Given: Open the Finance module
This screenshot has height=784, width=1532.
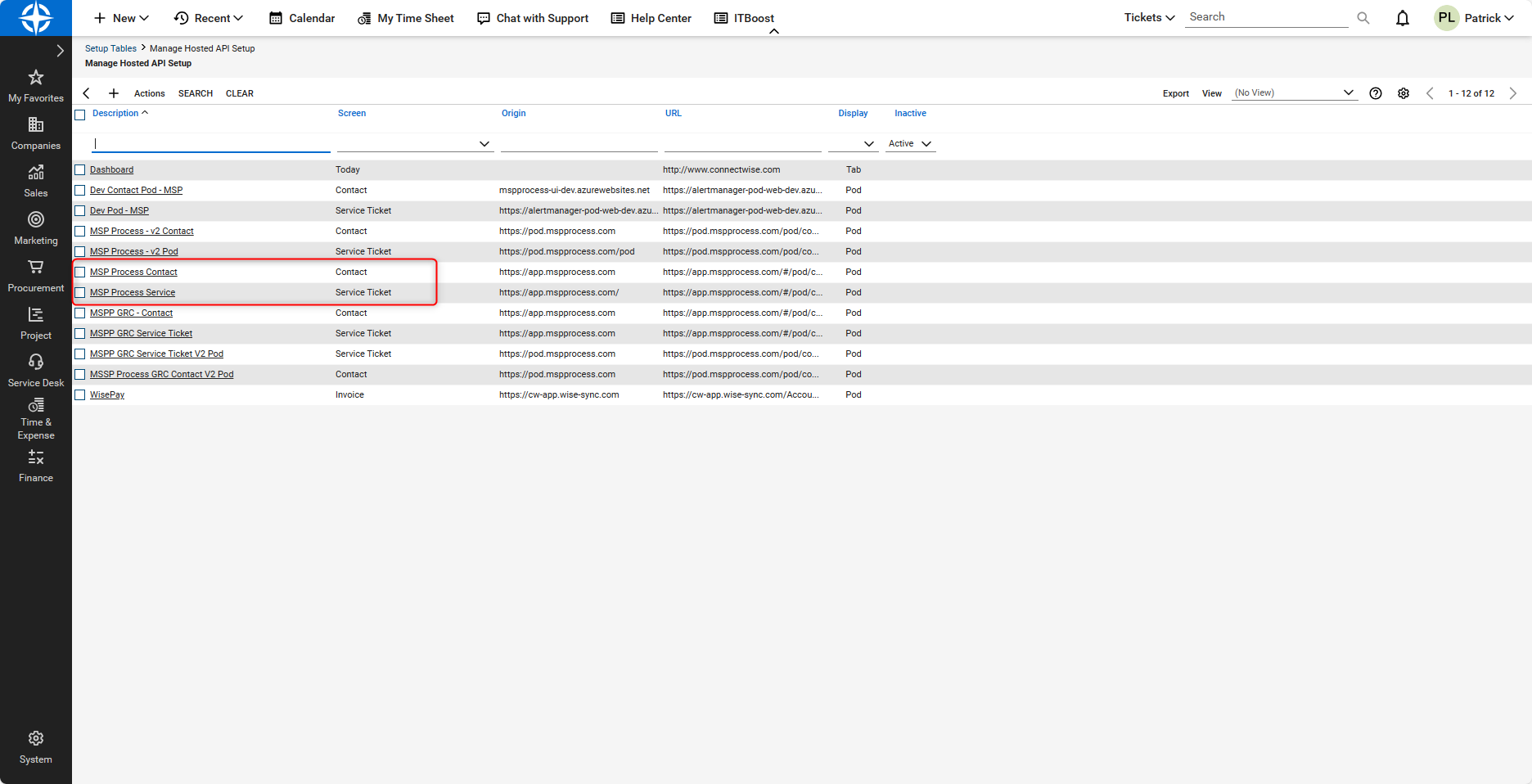Looking at the screenshot, I should 36,466.
